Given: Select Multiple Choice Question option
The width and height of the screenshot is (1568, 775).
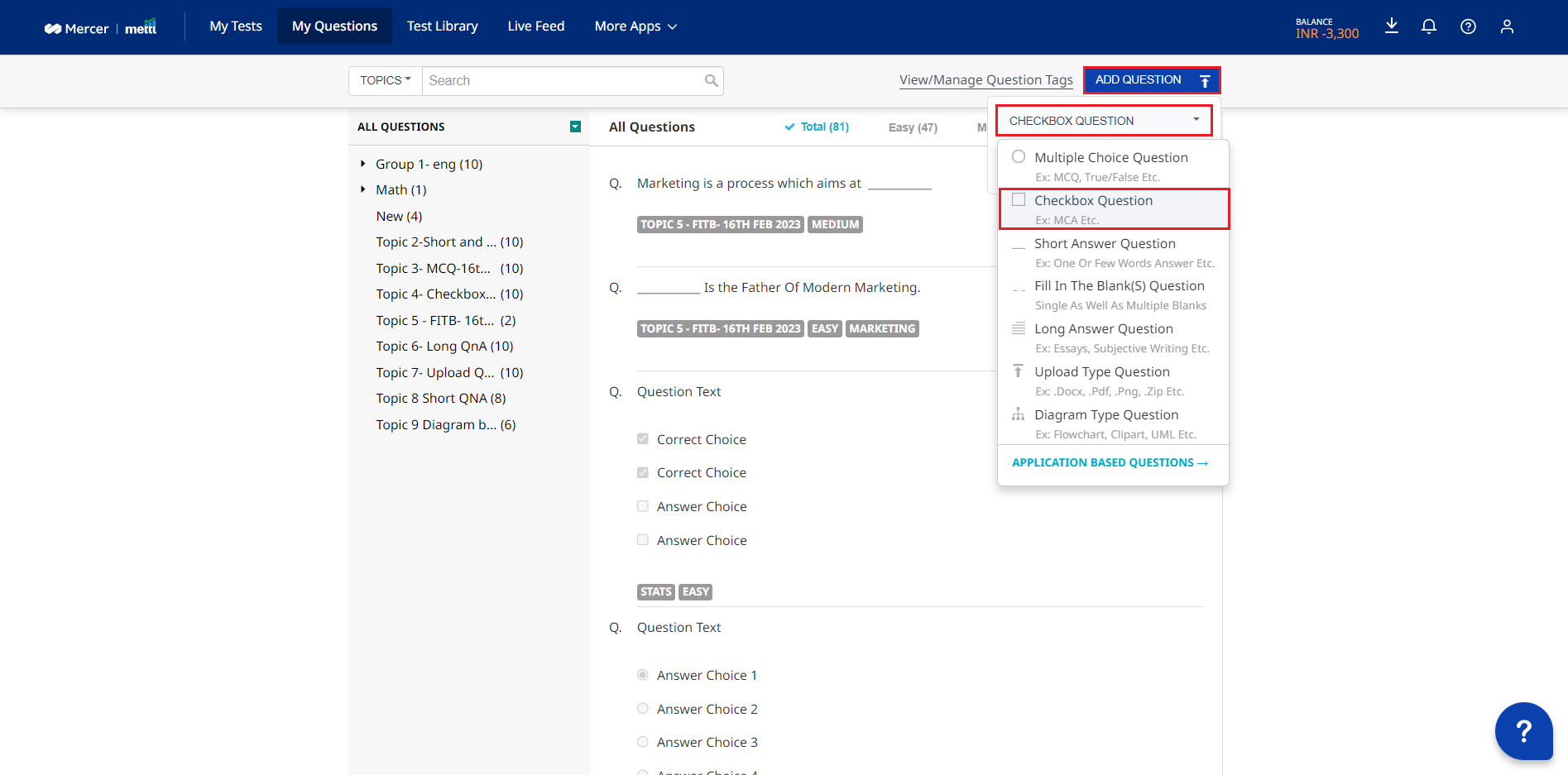Looking at the screenshot, I should [1110, 157].
